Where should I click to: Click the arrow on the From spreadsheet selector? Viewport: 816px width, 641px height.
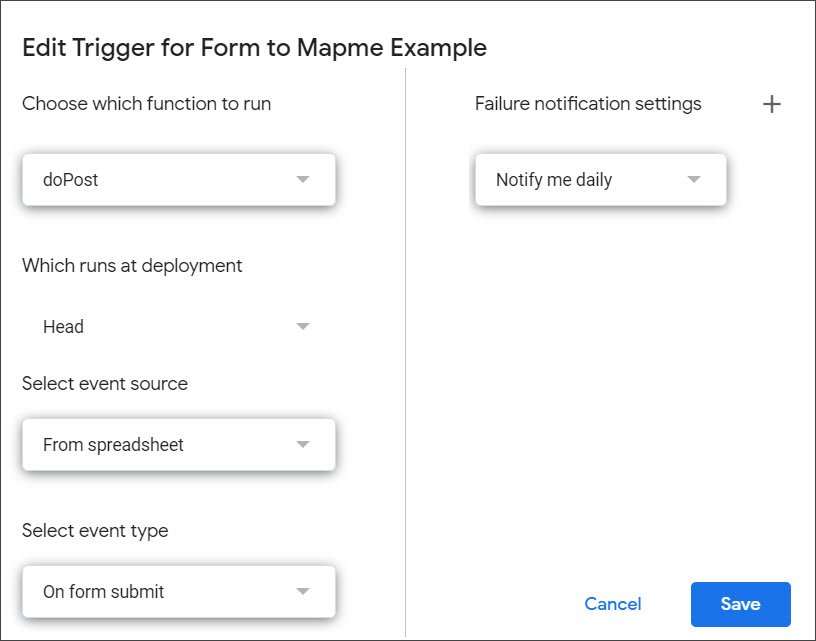coord(303,444)
